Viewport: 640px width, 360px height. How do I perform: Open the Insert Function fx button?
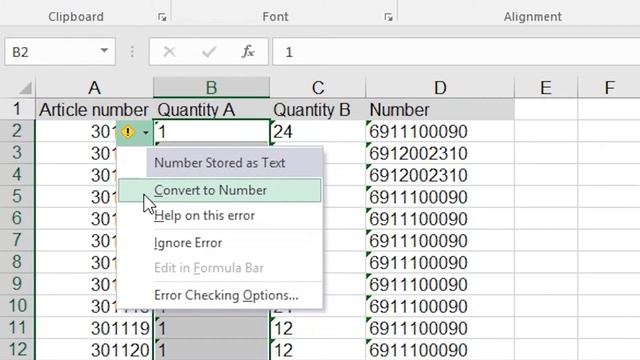tap(248, 52)
